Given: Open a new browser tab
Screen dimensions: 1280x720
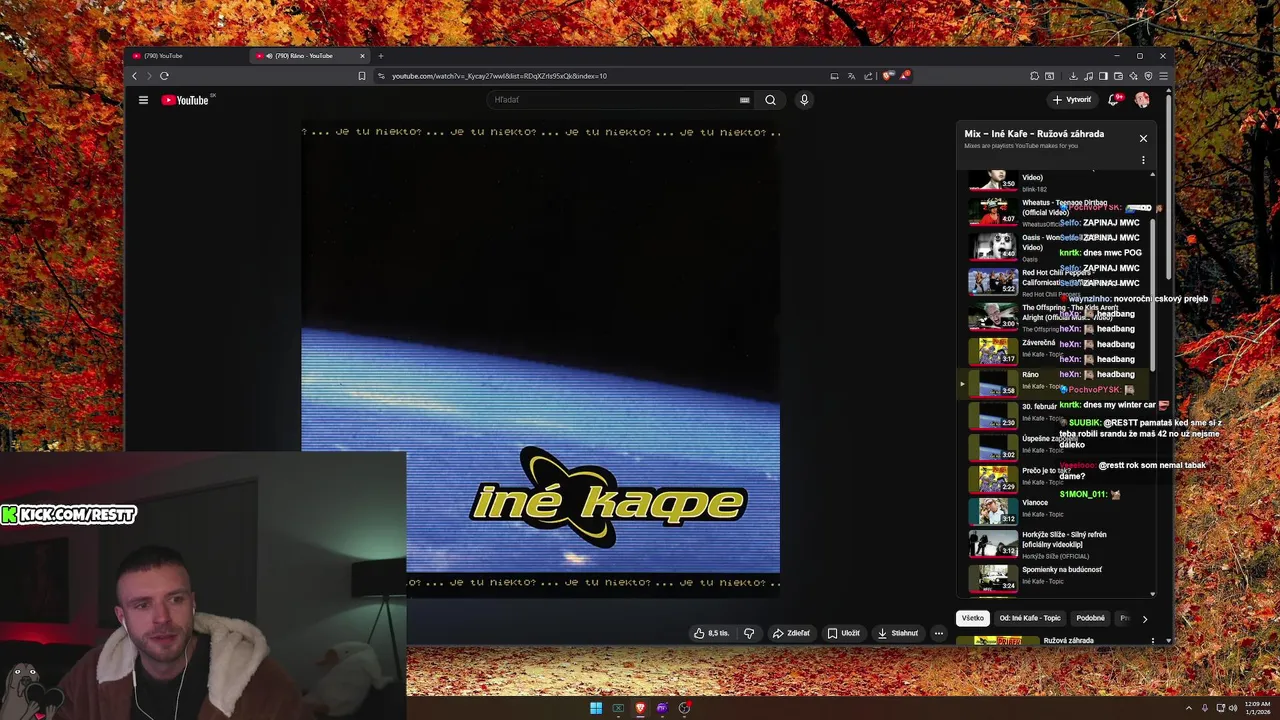Looking at the screenshot, I should pyautogui.click(x=380, y=56).
